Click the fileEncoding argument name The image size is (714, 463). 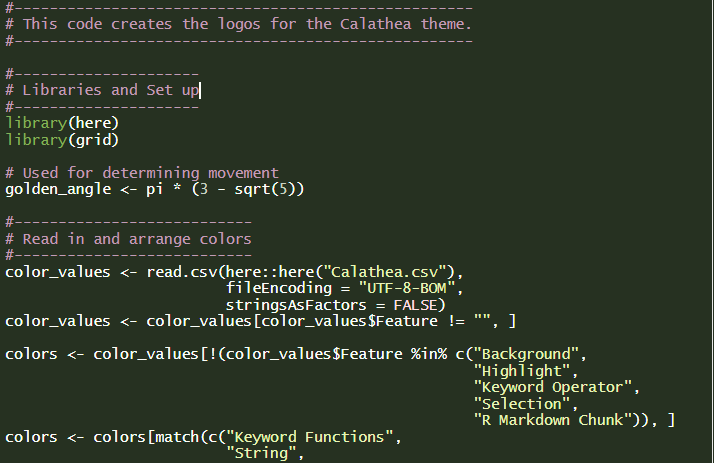pos(279,288)
